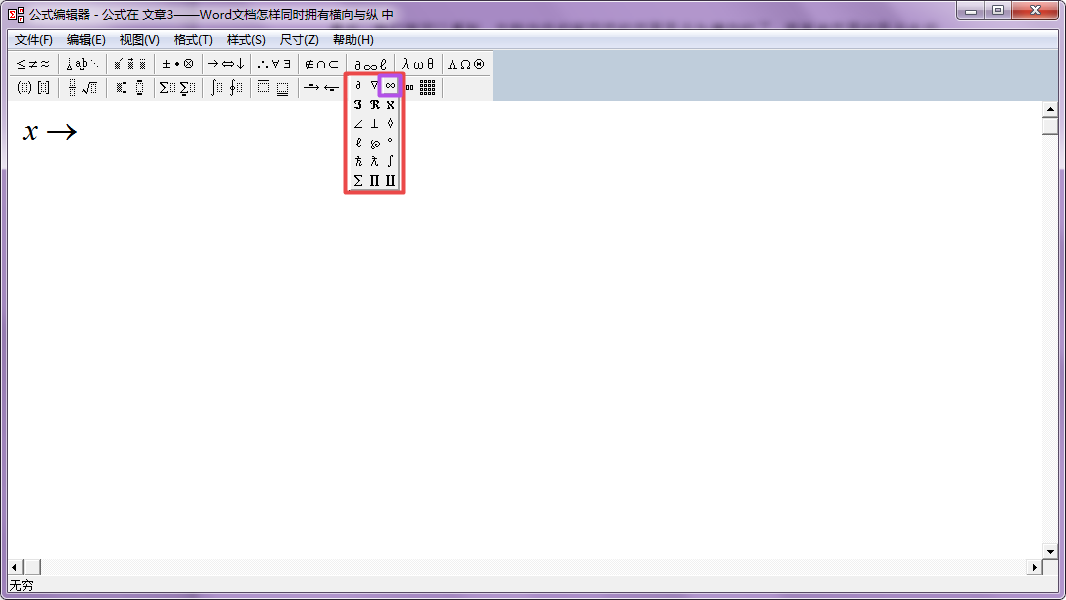Minimize the 公式编辑器 window
The height and width of the screenshot is (600, 1066).
click(971, 11)
